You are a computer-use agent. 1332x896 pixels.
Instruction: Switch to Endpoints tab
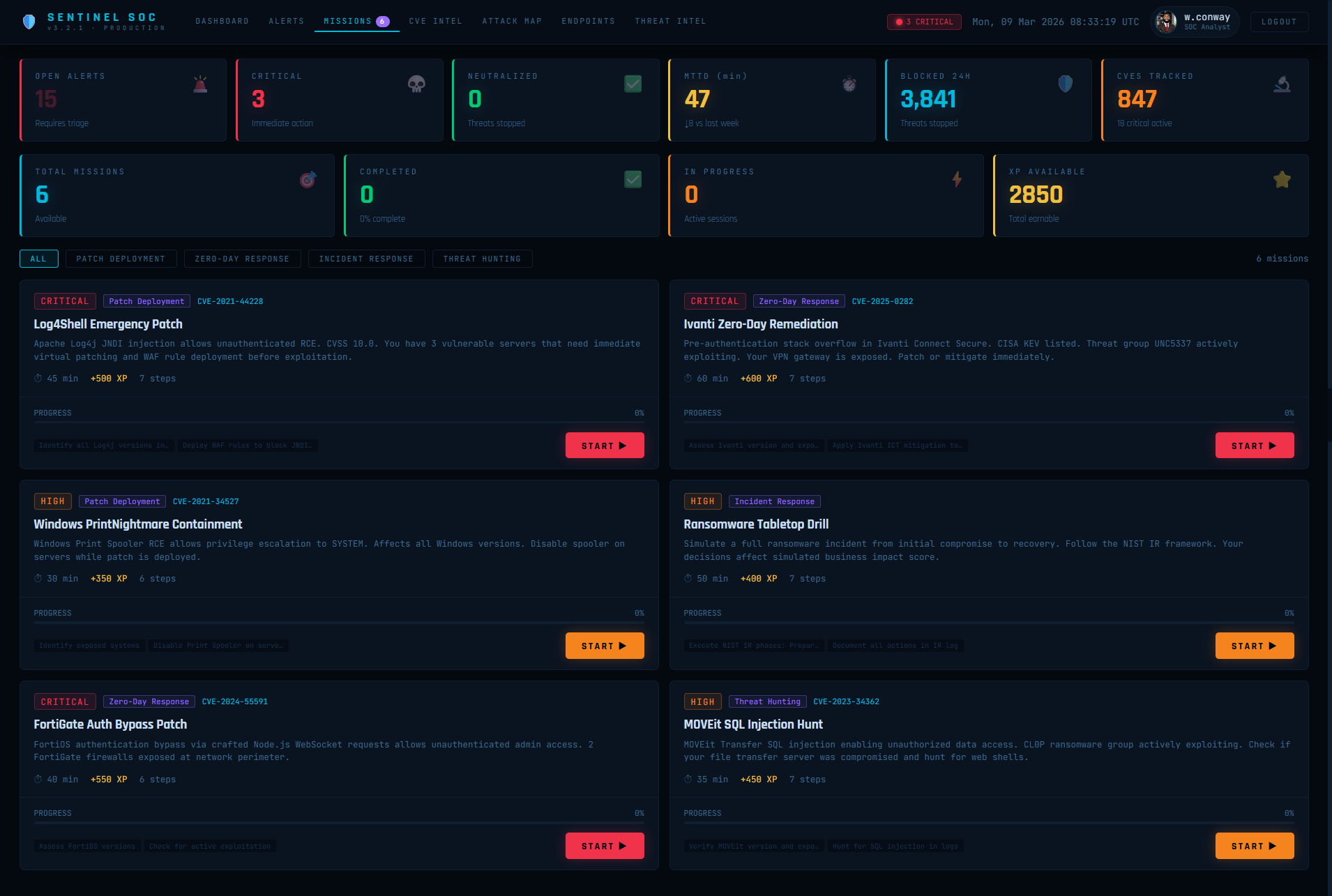(589, 22)
